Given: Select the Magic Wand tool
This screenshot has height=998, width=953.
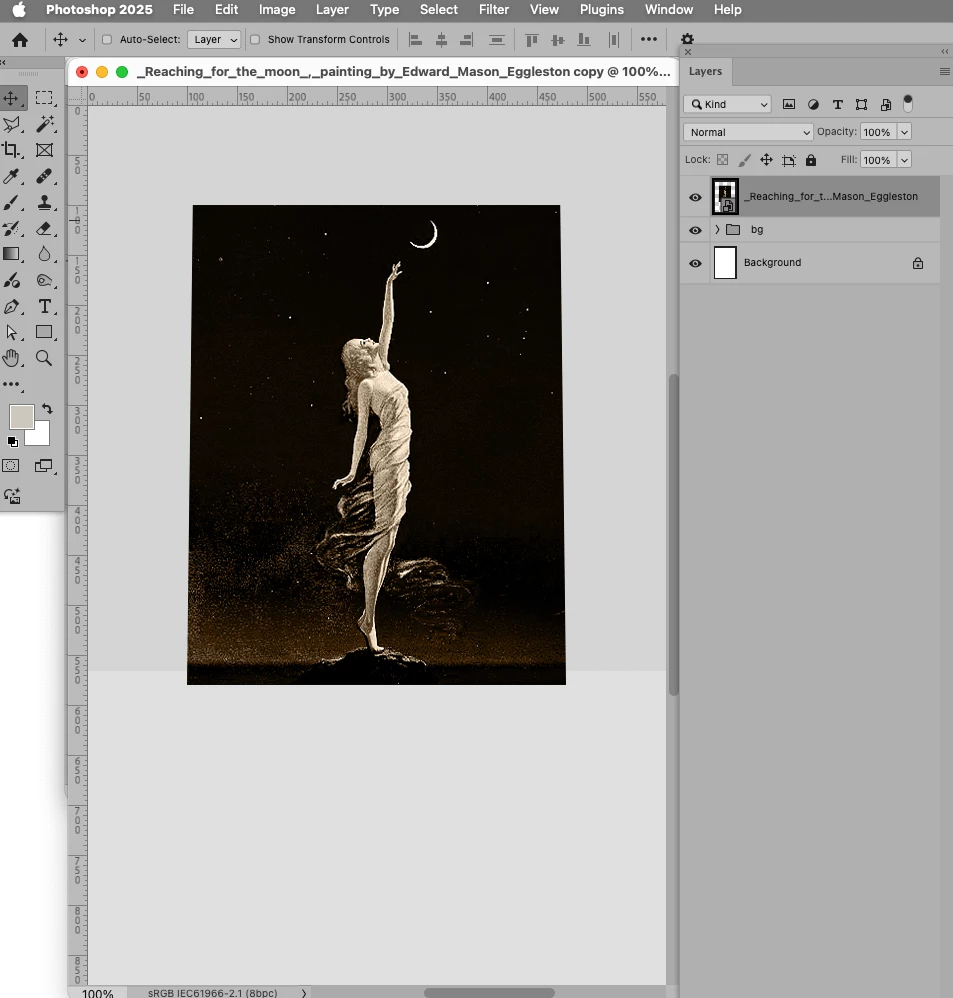Looking at the screenshot, I should [44, 124].
